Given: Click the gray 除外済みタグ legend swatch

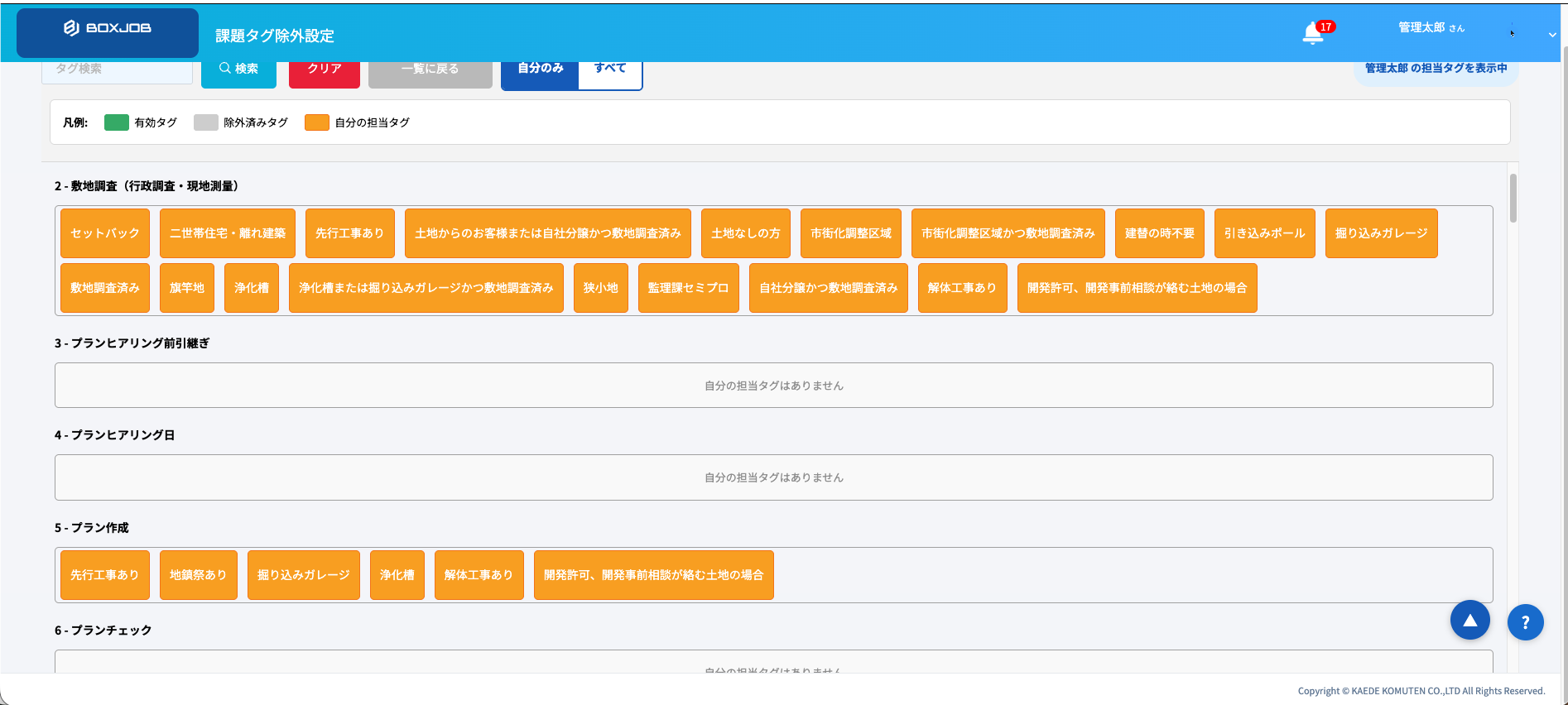Looking at the screenshot, I should (206, 122).
